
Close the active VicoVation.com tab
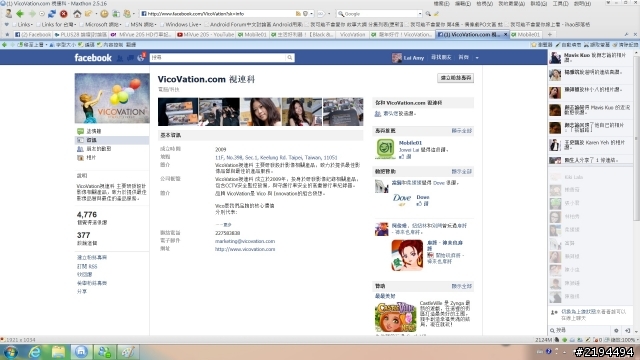click(x=505, y=35)
